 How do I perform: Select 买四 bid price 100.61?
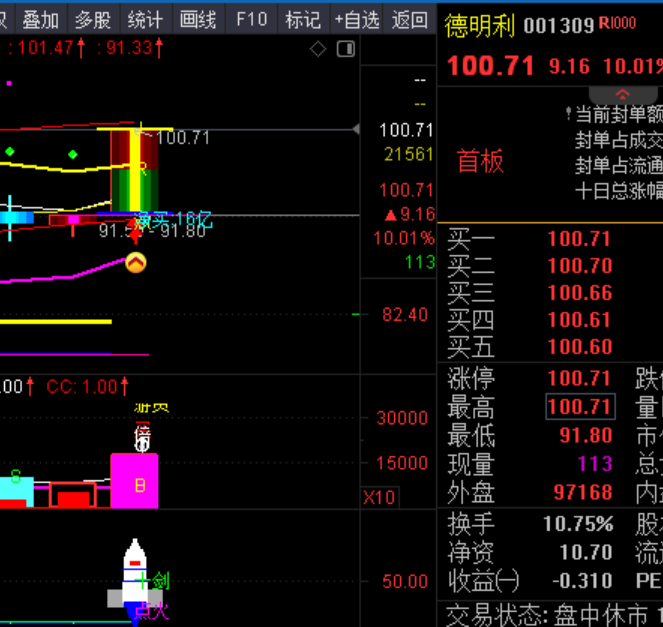pos(579,320)
